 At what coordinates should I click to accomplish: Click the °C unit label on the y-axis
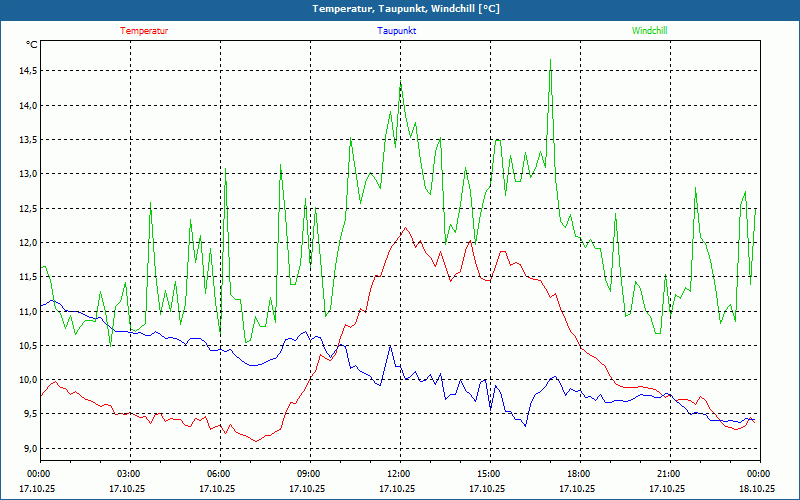[32, 45]
